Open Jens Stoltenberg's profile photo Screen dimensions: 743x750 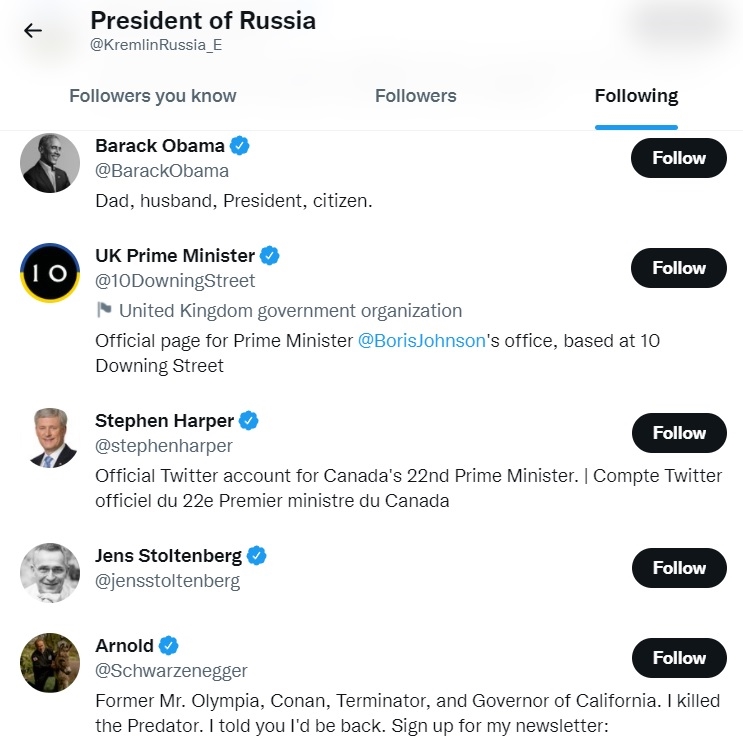point(50,573)
